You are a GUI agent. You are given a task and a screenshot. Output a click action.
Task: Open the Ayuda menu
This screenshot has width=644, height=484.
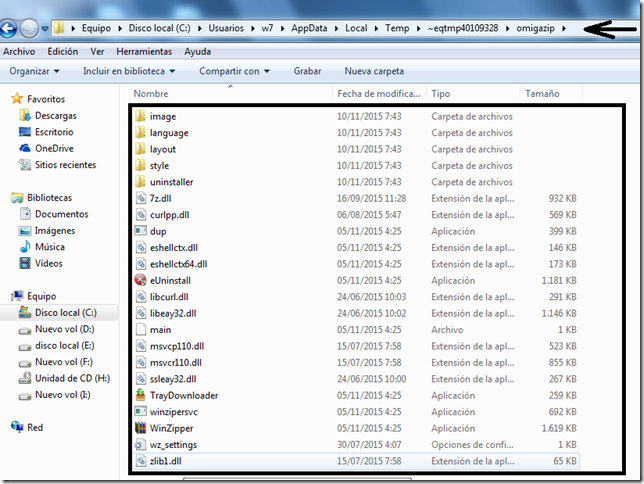pos(198,51)
